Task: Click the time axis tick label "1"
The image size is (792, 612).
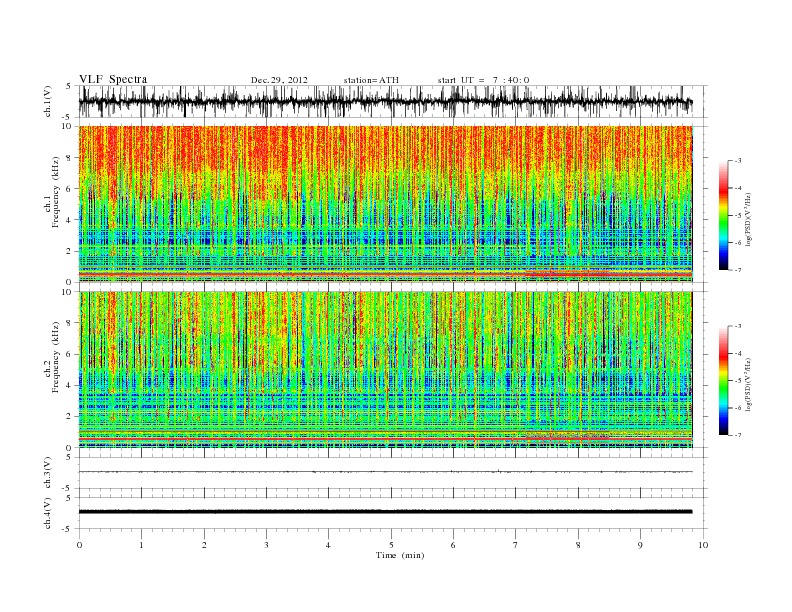Action: click(x=141, y=545)
